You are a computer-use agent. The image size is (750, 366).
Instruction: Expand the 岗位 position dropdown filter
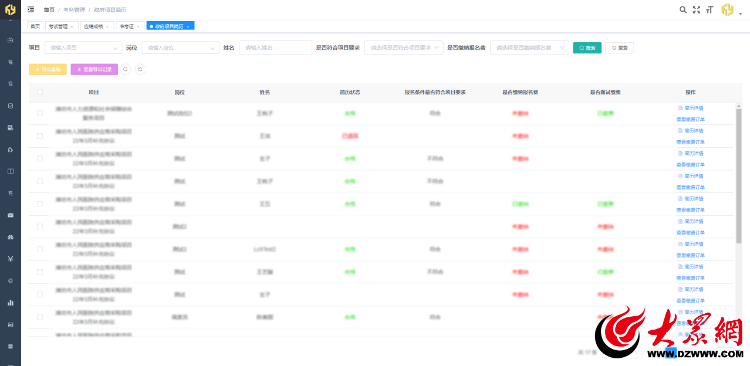coord(181,48)
